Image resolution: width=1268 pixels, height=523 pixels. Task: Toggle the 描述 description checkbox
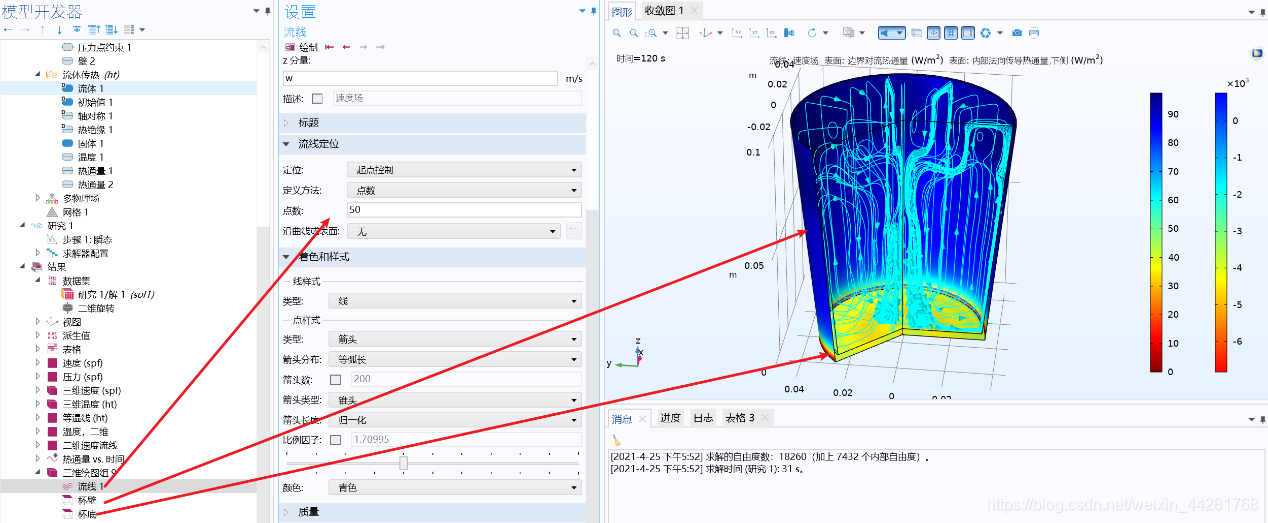coord(318,98)
